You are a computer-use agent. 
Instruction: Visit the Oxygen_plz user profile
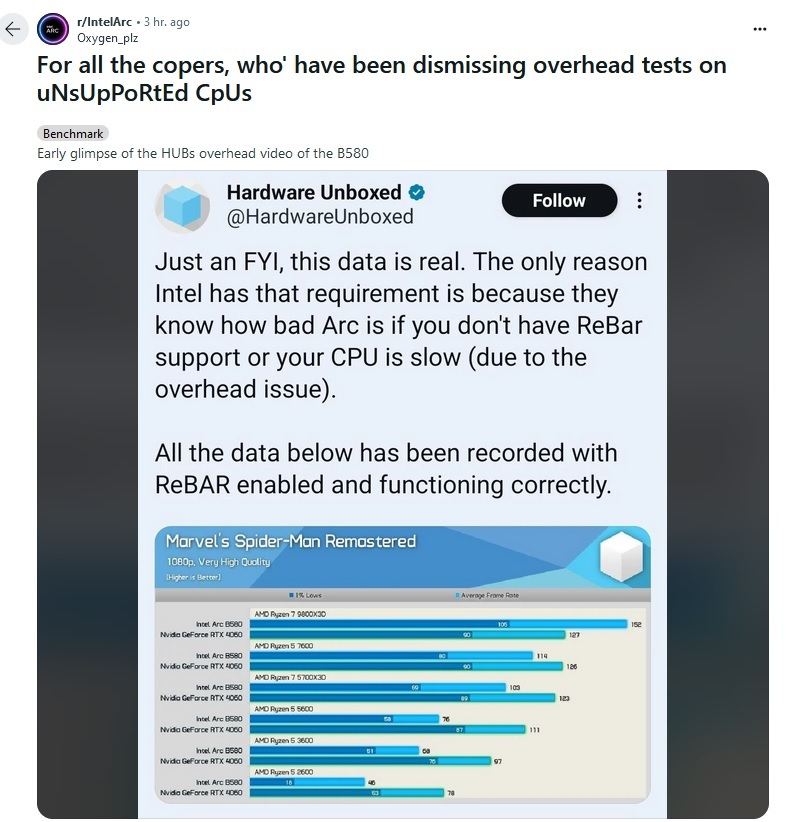tap(108, 37)
